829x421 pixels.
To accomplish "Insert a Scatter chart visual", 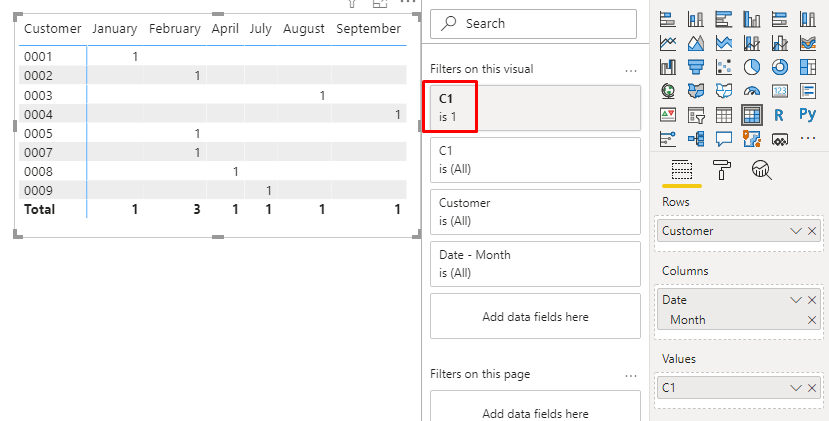I will [724, 67].
